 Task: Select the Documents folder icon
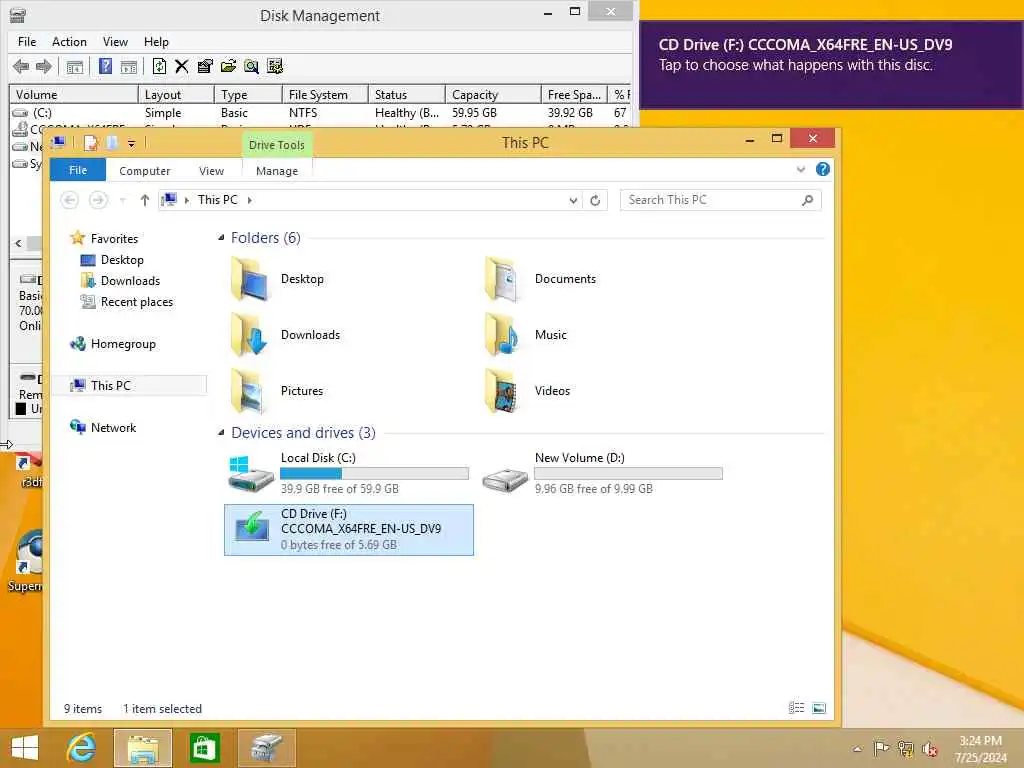pos(503,280)
